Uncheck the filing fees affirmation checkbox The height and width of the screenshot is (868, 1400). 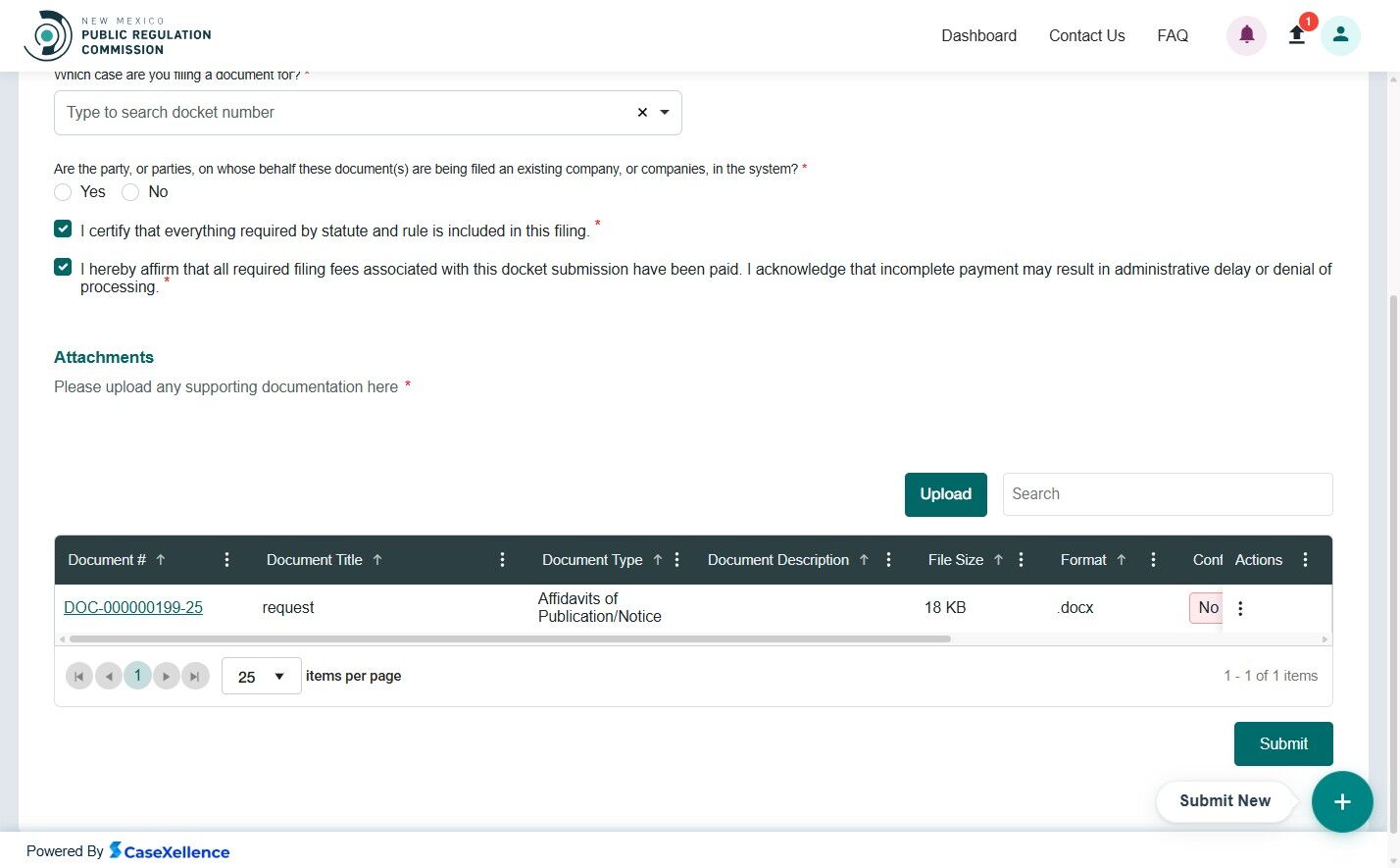(x=63, y=267)
